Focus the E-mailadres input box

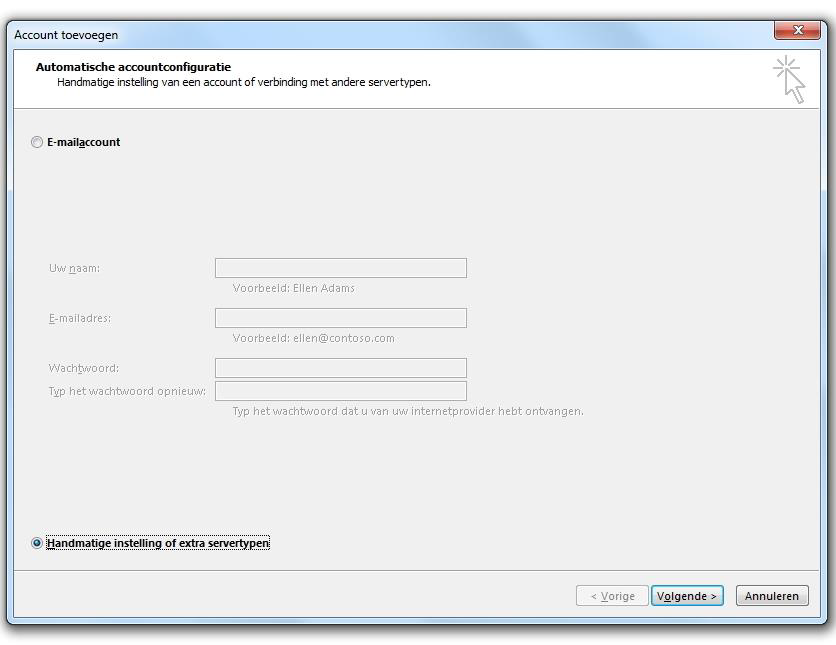pyautogui.click(x=340, y=318)
